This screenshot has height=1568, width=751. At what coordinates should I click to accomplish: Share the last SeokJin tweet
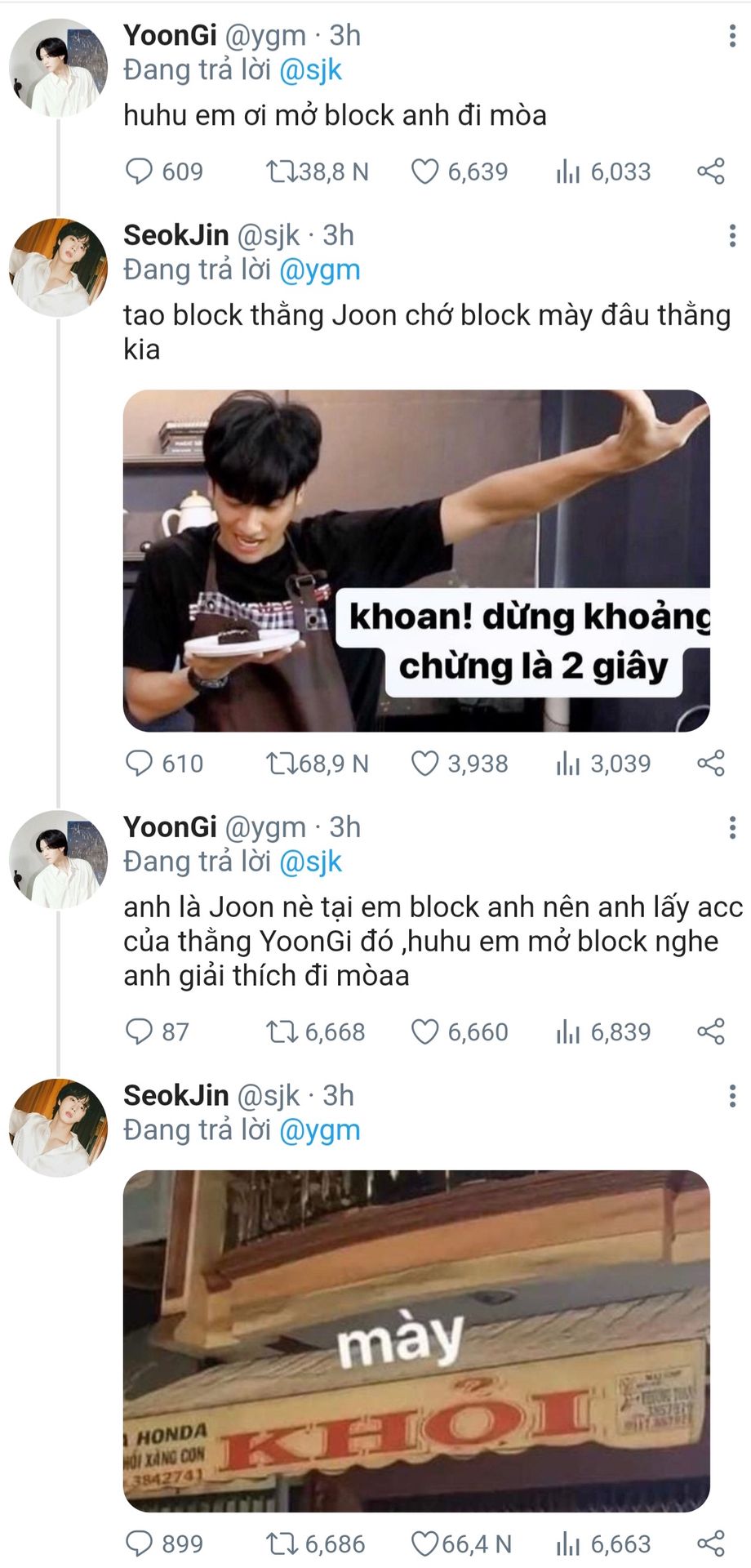pyautogui.click(x=711, y=1544)
